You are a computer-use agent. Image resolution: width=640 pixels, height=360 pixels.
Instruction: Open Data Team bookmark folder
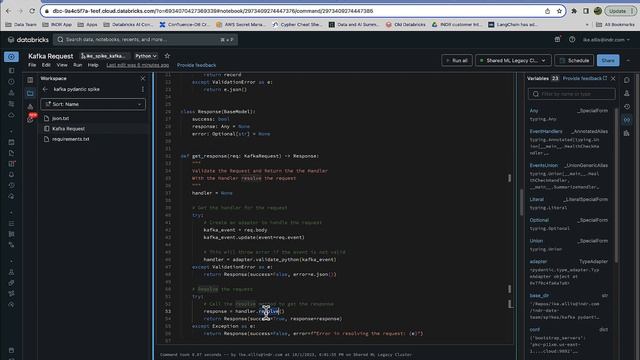pos(21,24)
